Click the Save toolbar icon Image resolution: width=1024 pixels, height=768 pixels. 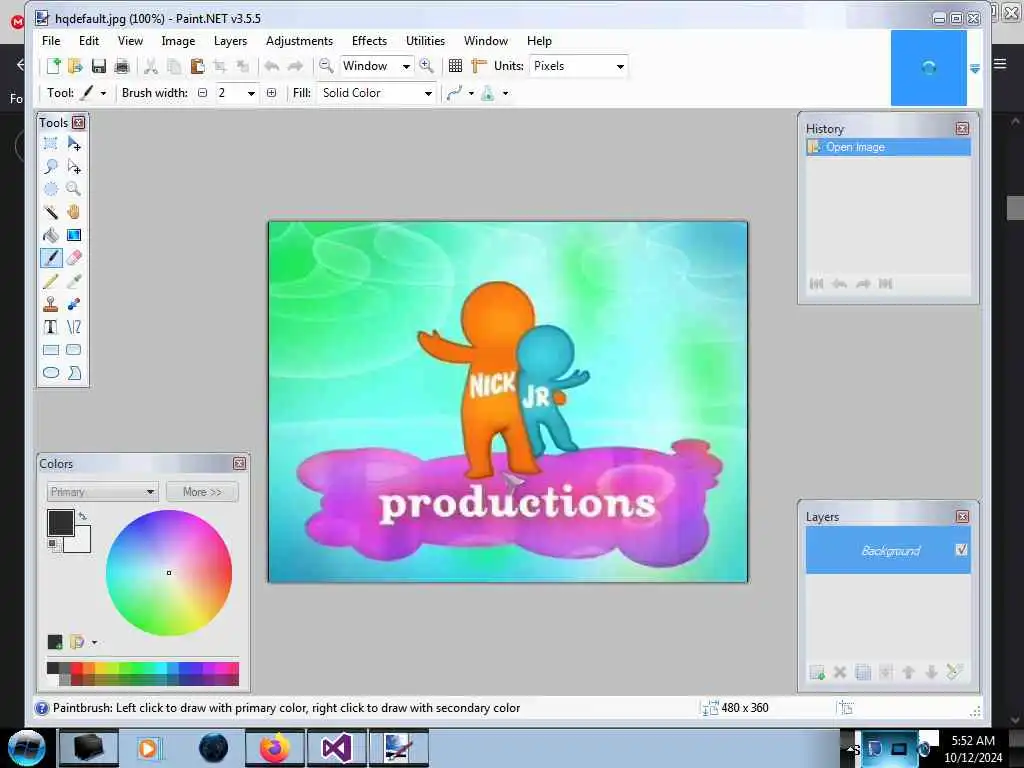[x=99, y=66]
